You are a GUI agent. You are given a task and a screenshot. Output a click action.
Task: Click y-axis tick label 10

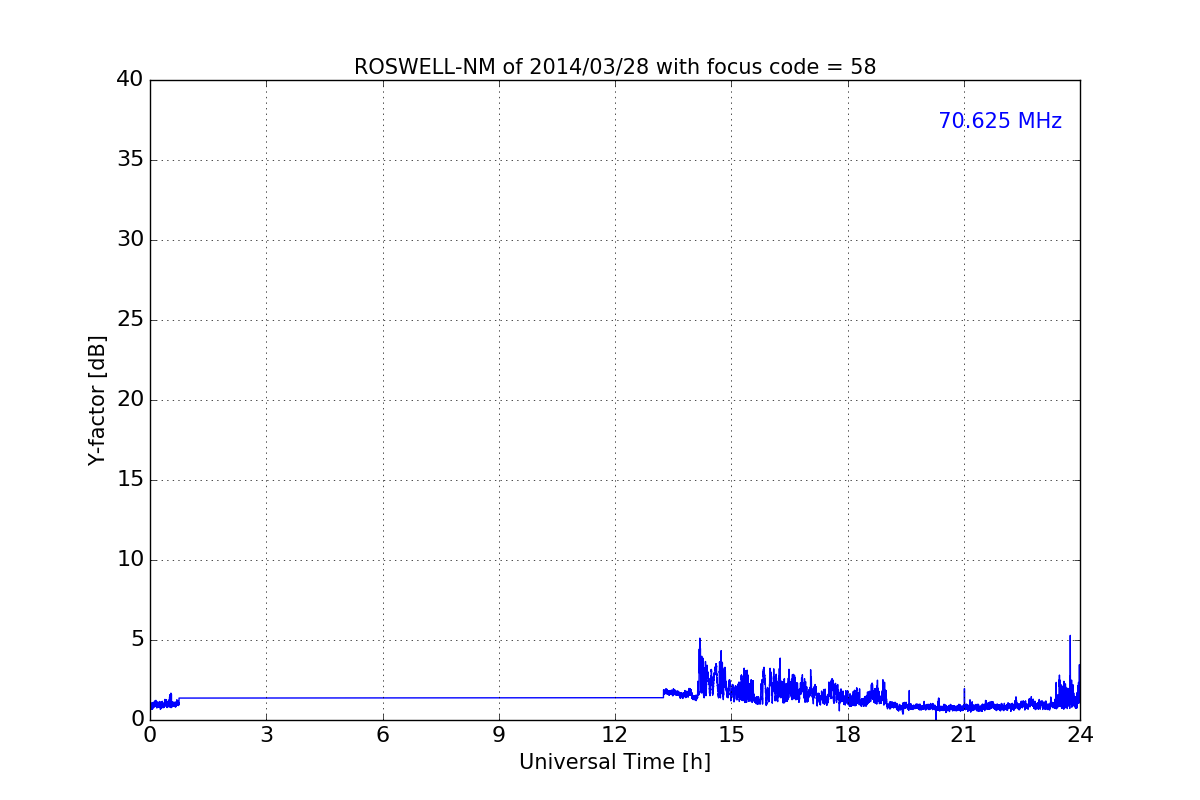click(130, 560)
